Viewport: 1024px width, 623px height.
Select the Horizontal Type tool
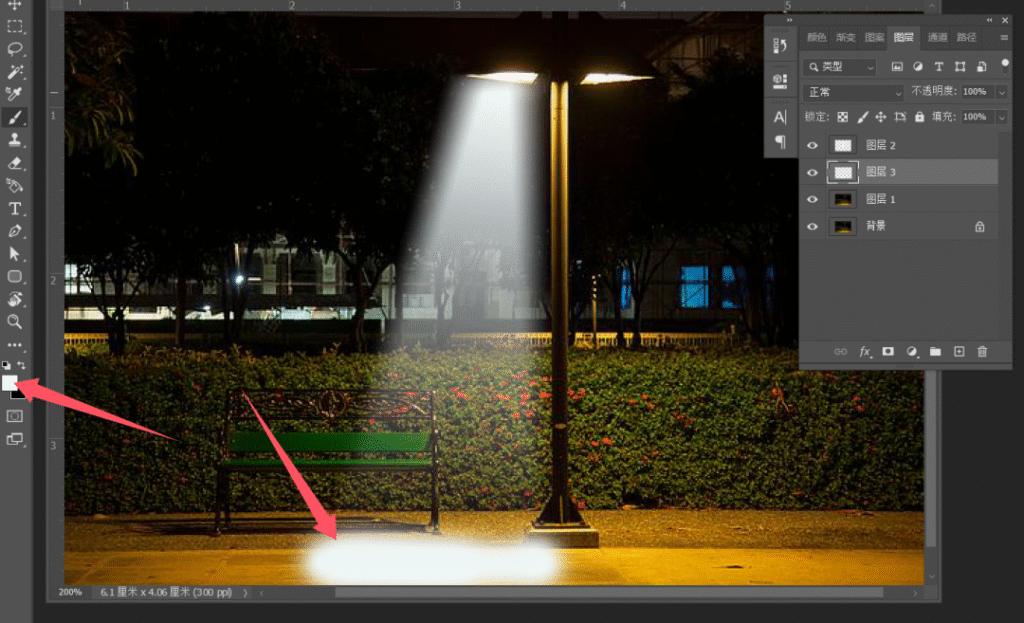pos(14,208)
